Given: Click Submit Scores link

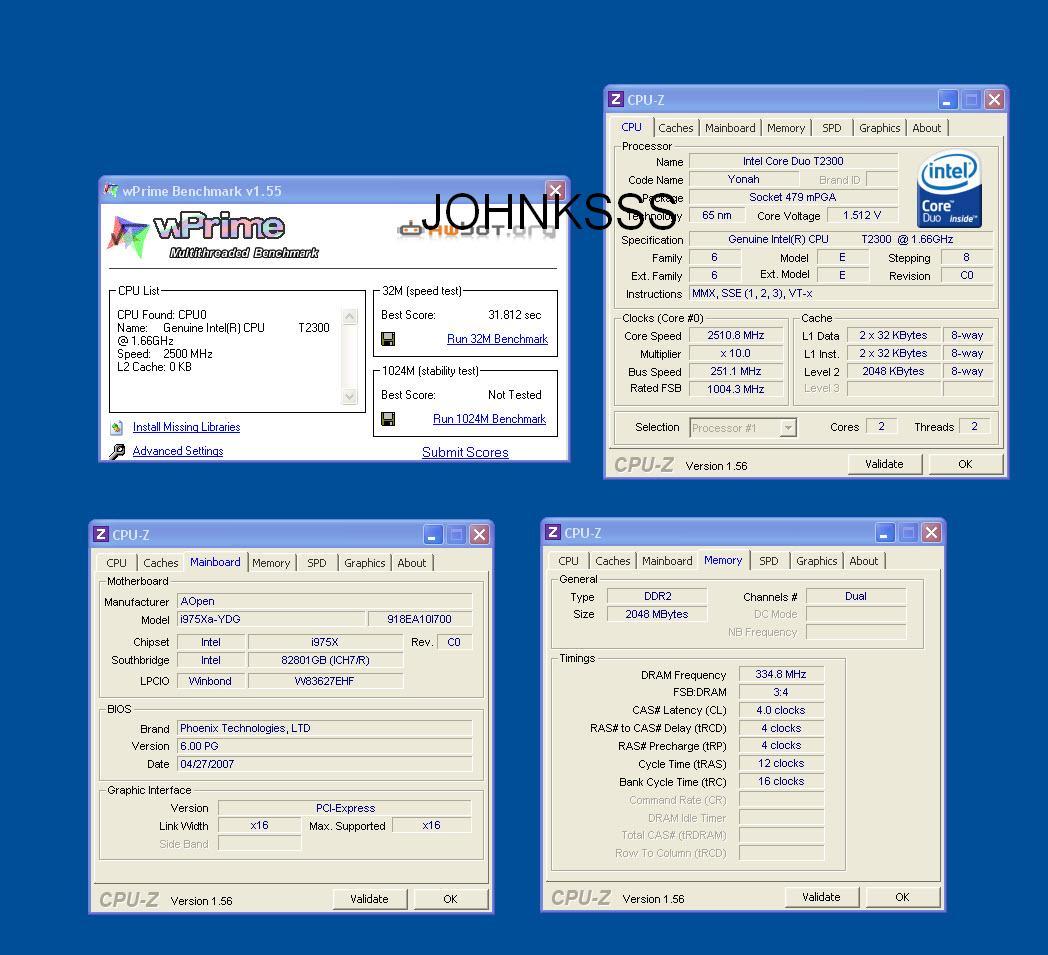Looking at the screenshot, I should point(465,452).
